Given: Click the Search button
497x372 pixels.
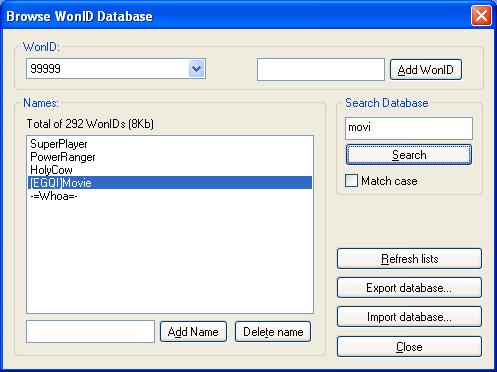Looking at the screenshot, I should pos(409,155).
